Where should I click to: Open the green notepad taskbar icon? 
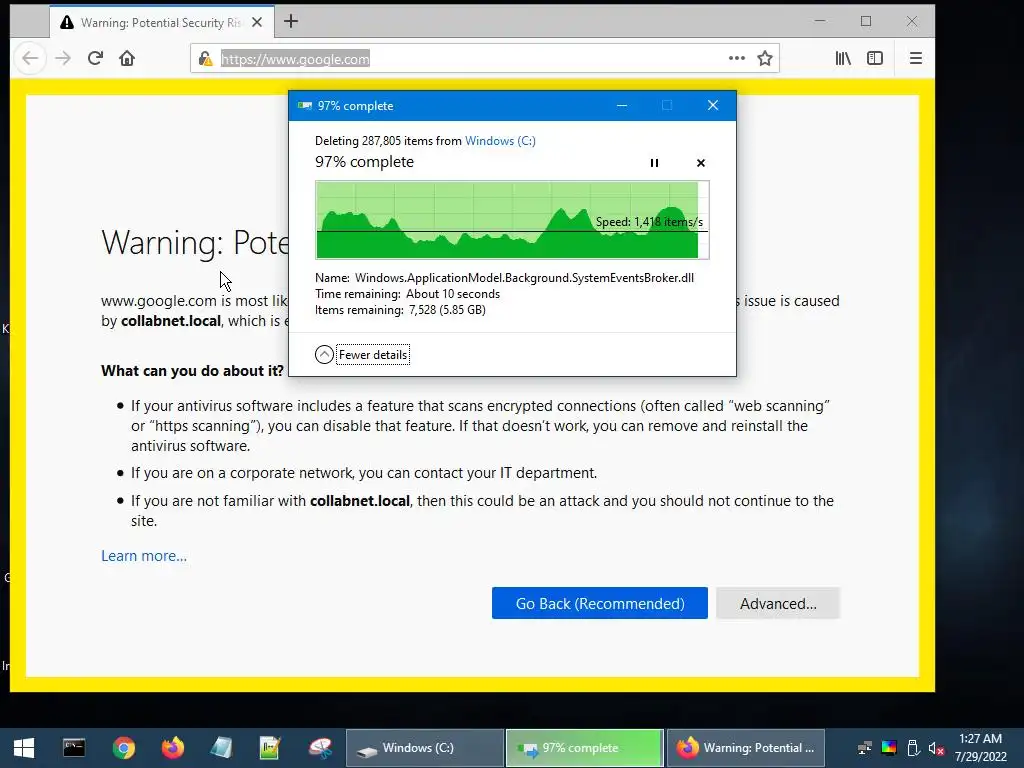pos(270,748)
